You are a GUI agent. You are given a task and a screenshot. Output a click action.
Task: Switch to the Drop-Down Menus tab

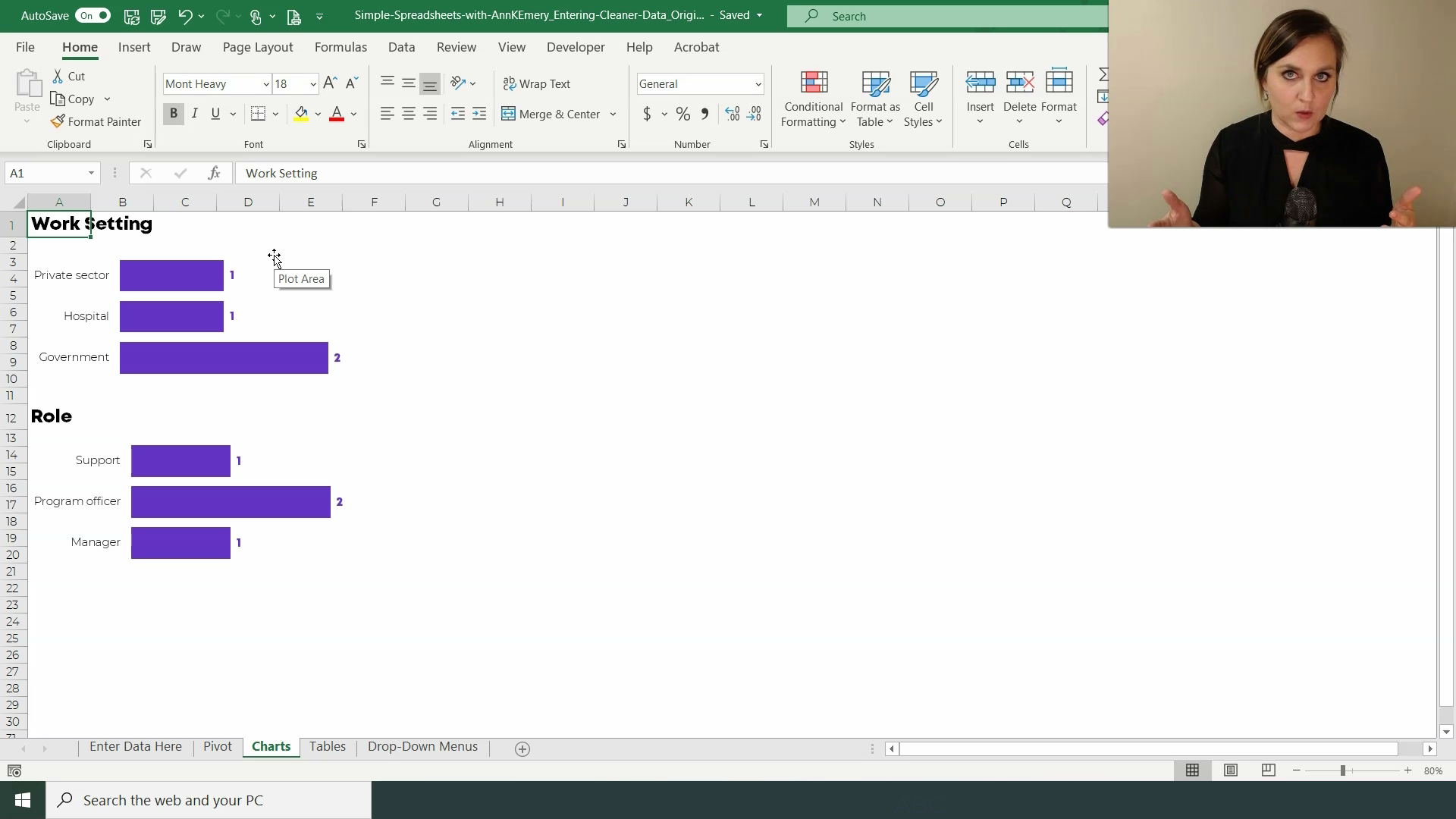422,746
